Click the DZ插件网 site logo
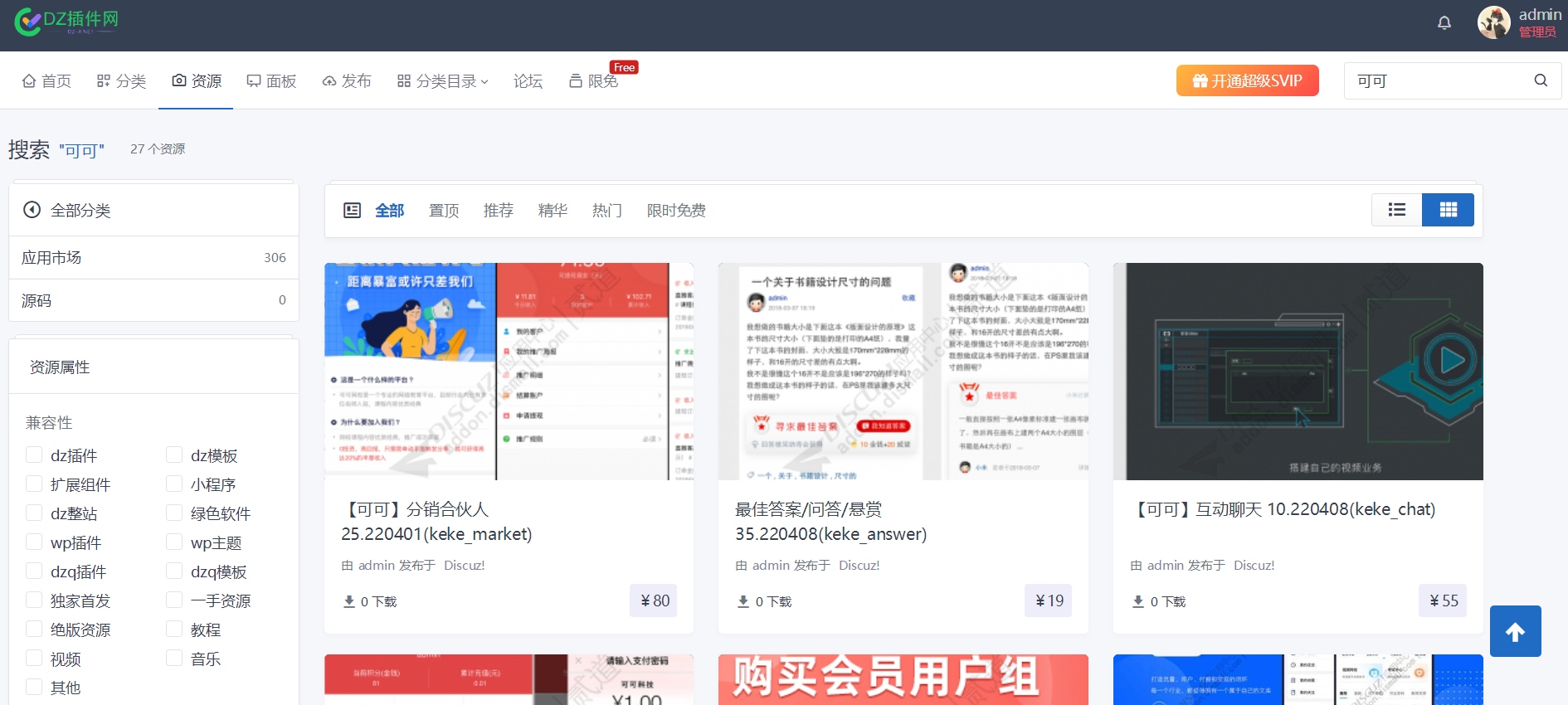The image size is (1568, 705). point(66,22)
